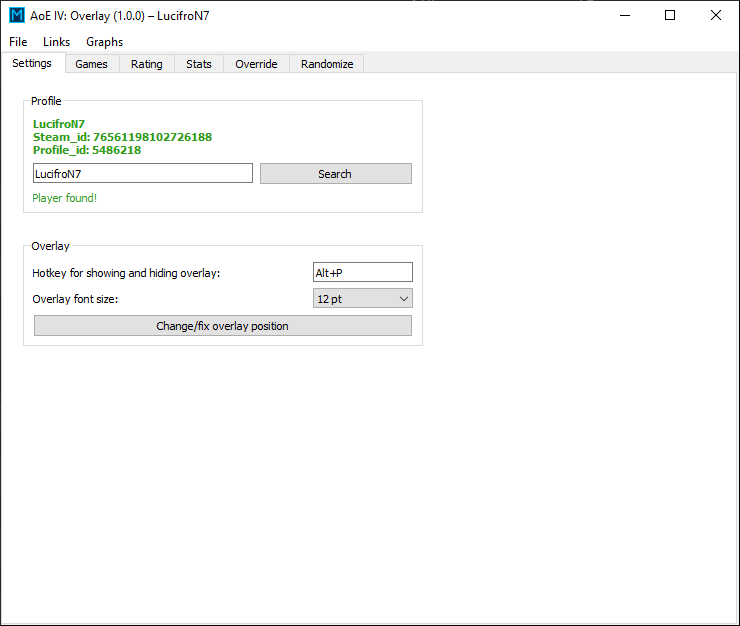Close the AoE IV Overlay window
Screen dimensions: 740x626
[715, 16]
